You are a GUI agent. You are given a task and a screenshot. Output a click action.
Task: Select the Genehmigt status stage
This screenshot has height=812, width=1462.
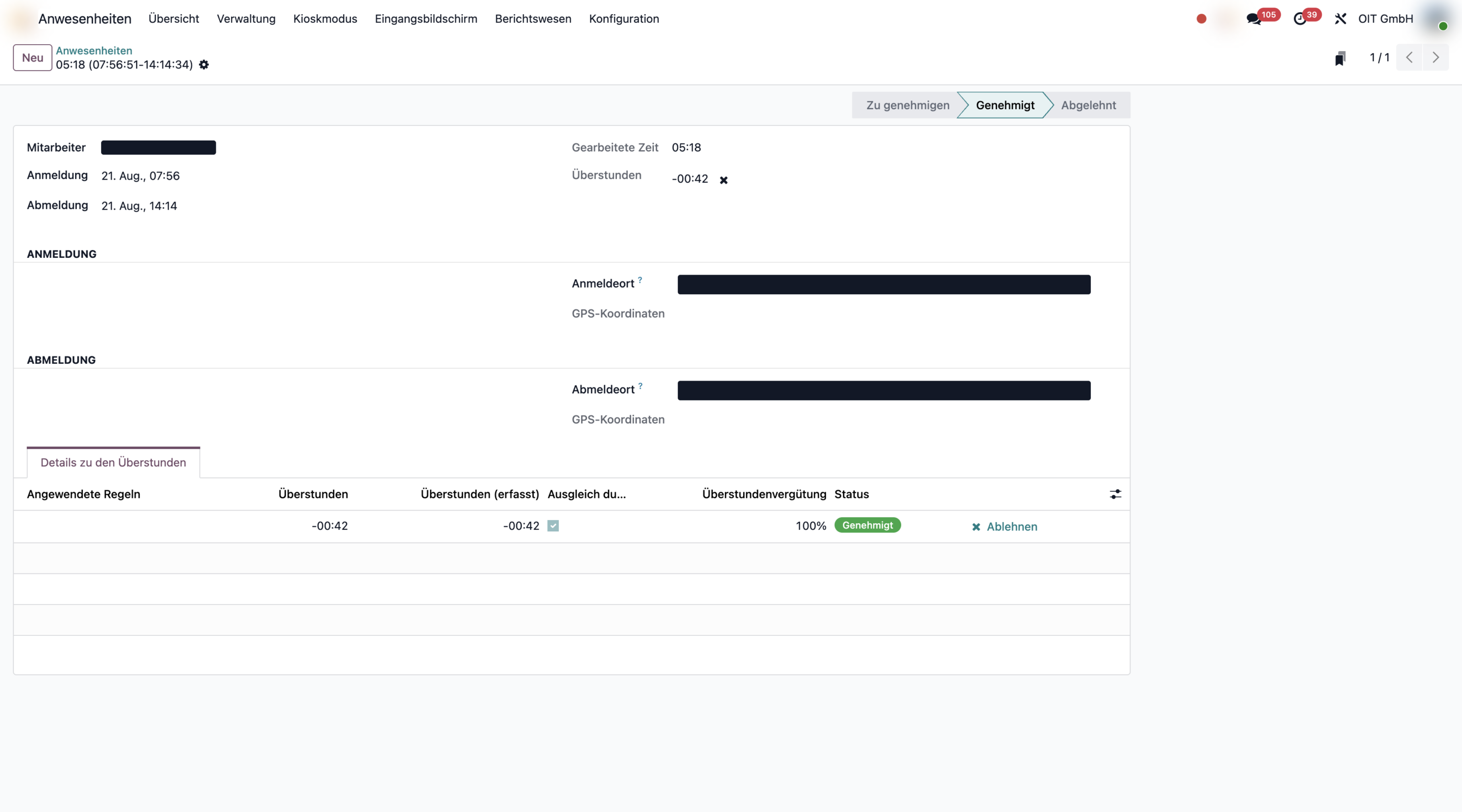(x=1005, y=105)
